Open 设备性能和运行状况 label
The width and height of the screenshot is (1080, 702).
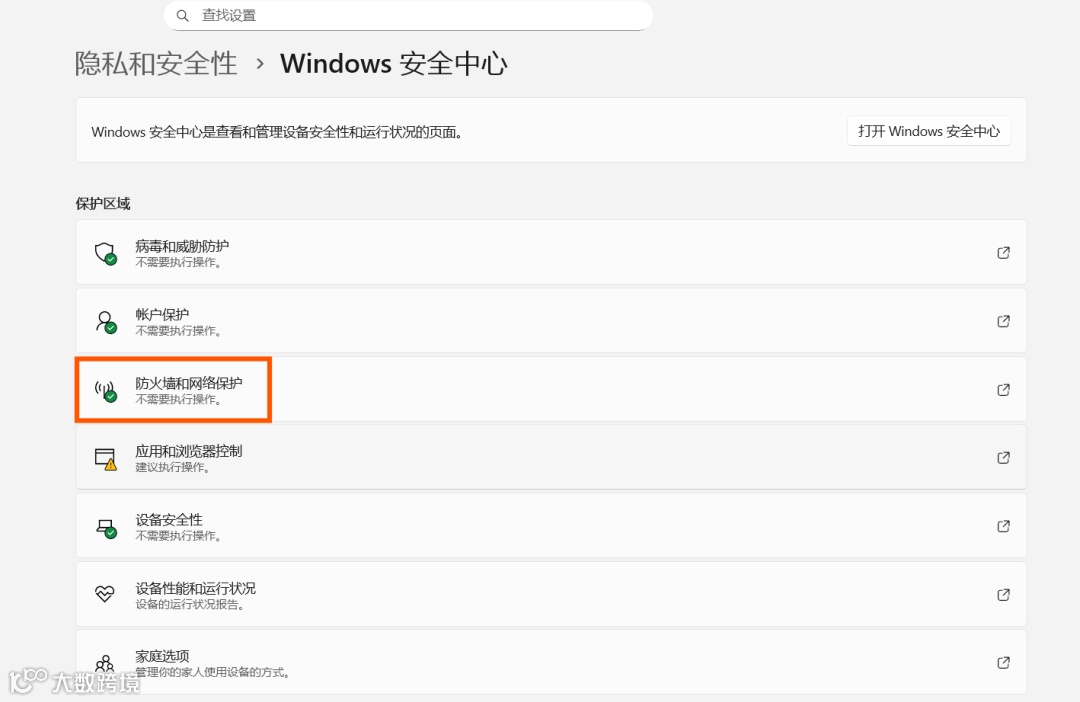[196, 588]
